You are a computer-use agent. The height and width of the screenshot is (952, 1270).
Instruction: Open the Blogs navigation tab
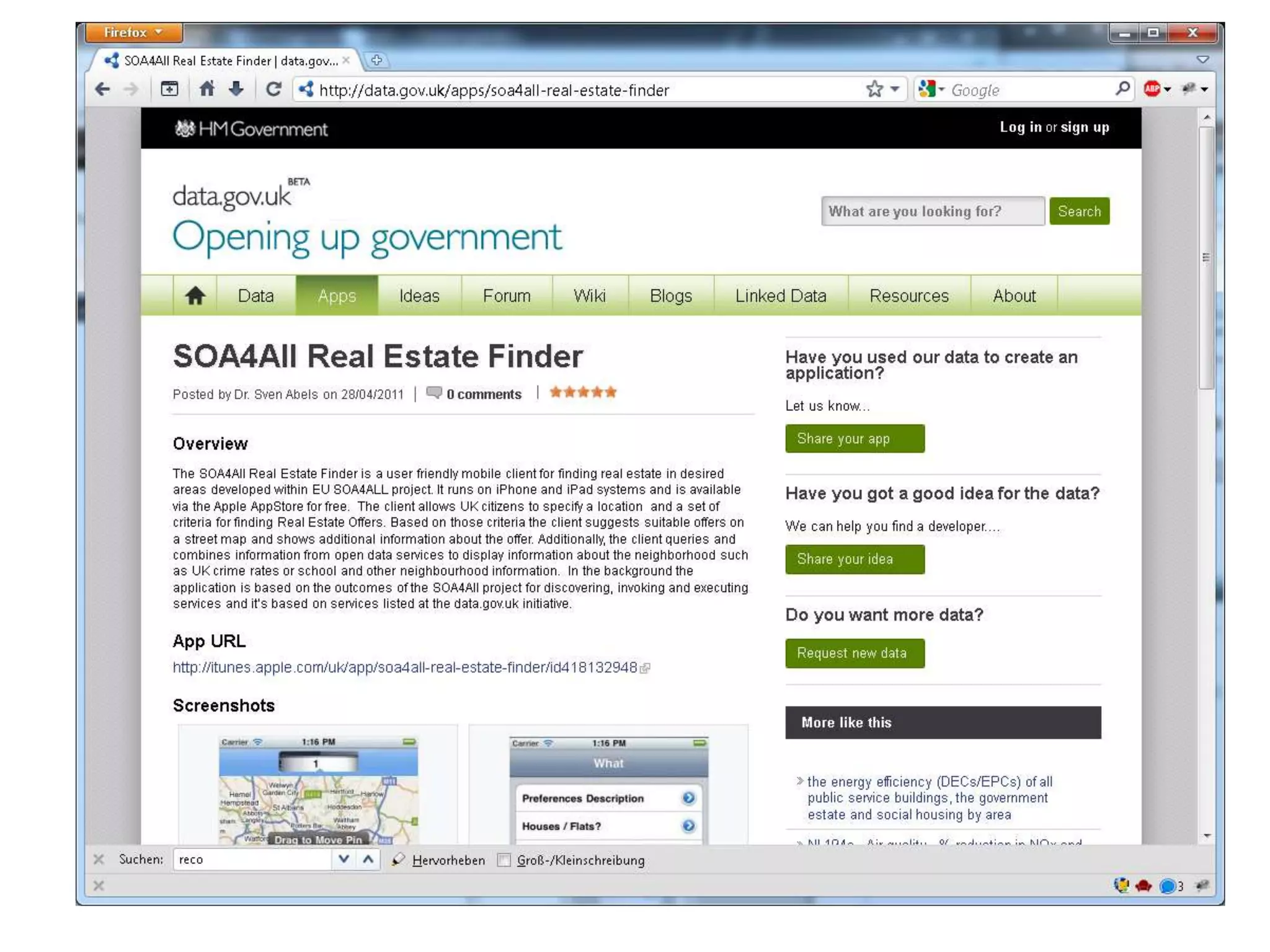(671, 296)
